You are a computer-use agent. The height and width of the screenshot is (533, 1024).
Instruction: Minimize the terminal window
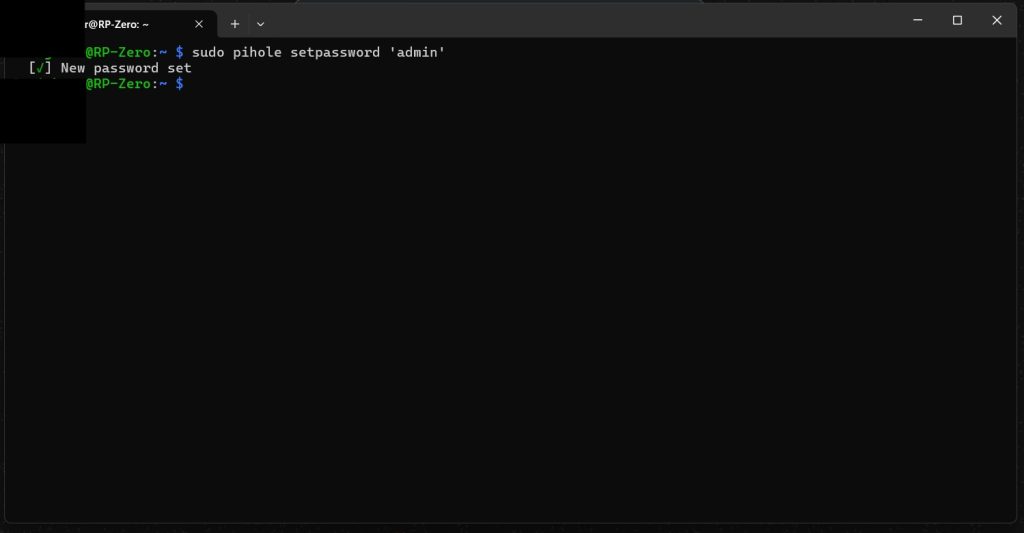pyautogui.click(x=918, y=20)
